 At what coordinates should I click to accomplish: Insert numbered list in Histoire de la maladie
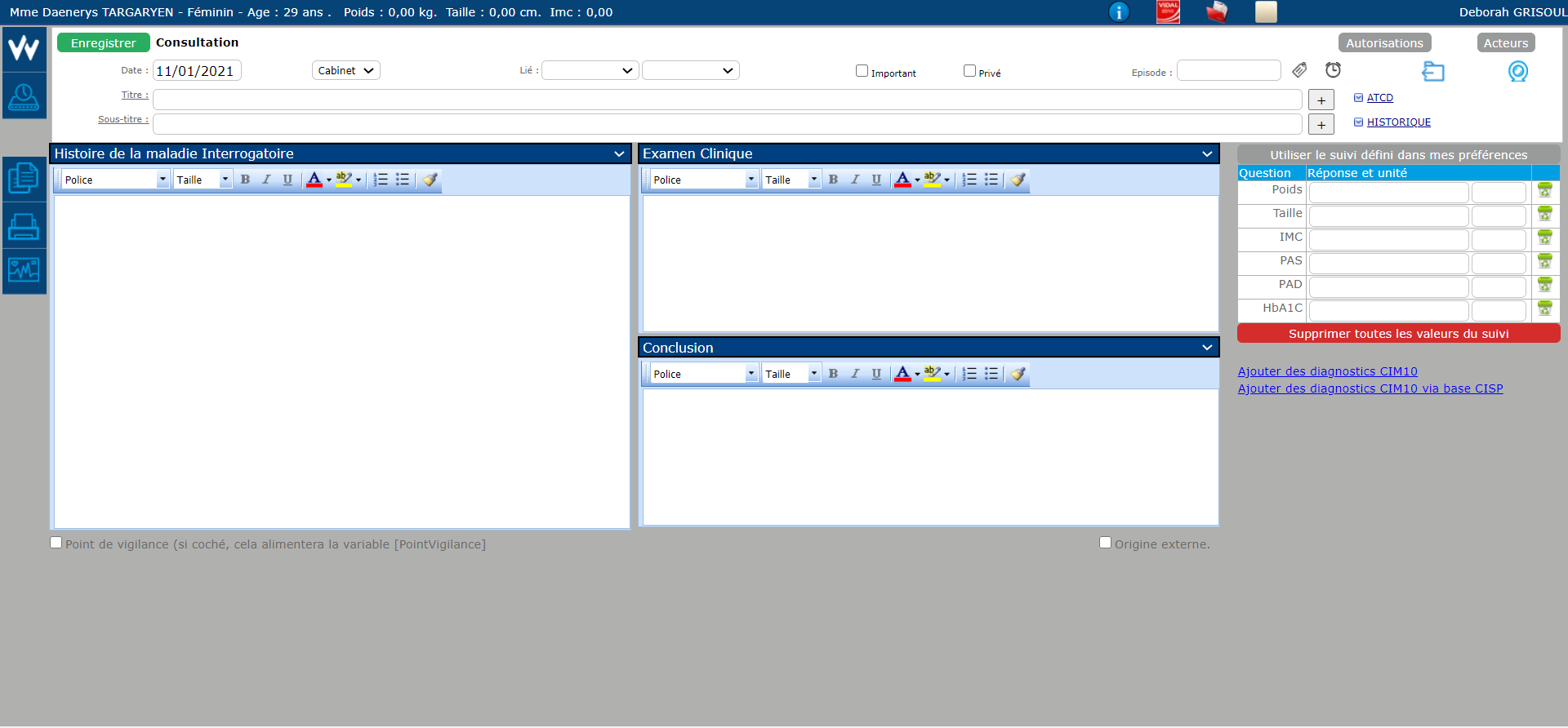[381, 180]
